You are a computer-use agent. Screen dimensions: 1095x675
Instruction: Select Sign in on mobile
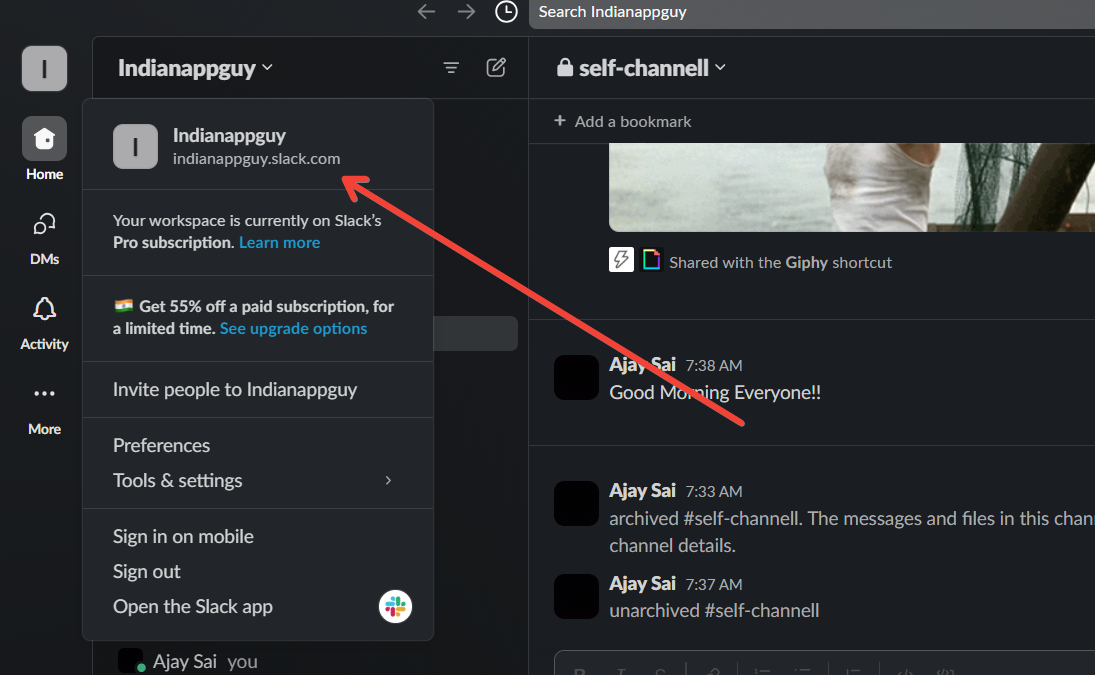pos(258,536)
